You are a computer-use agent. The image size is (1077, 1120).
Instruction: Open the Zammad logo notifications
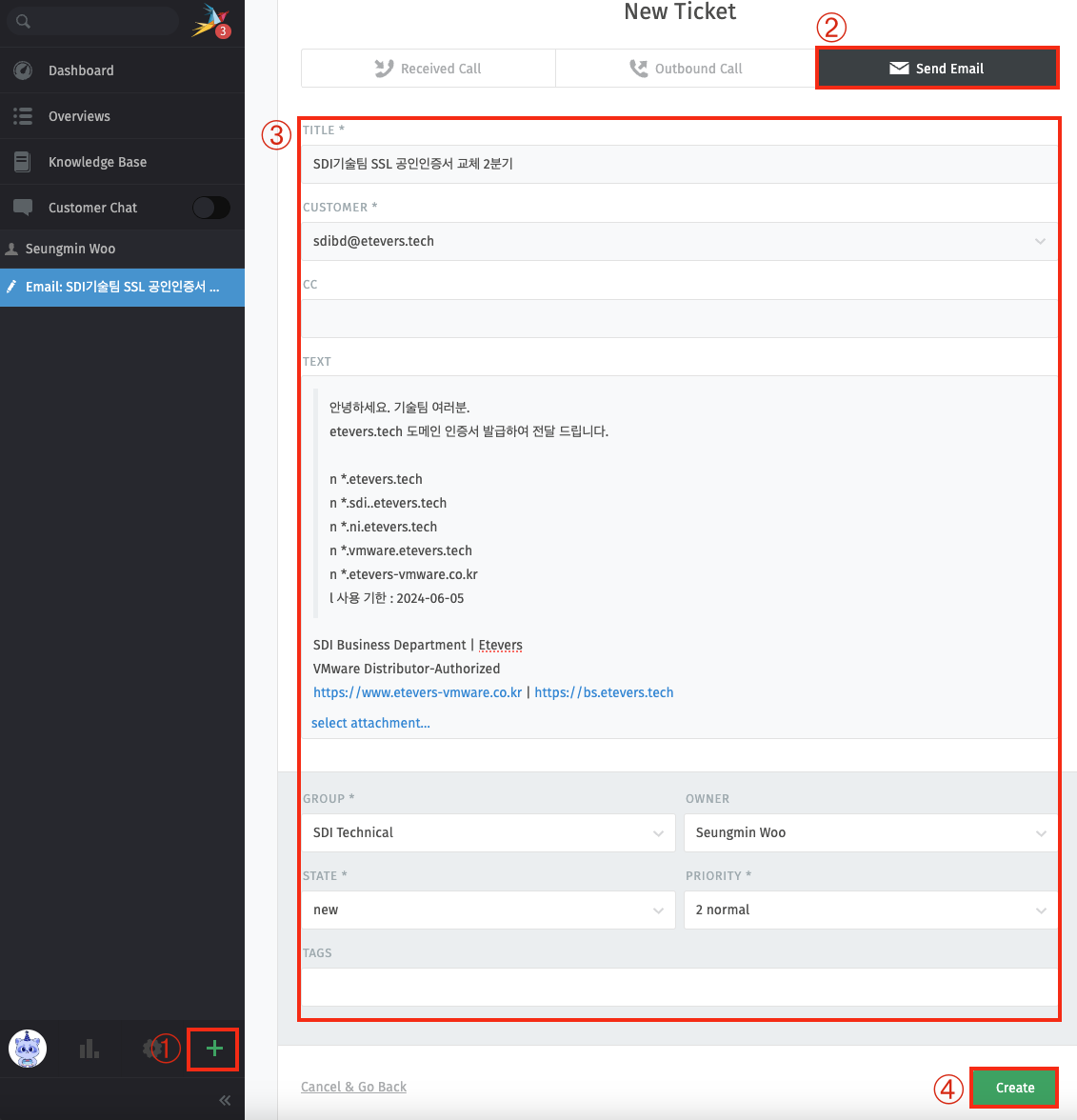[210, 21]
